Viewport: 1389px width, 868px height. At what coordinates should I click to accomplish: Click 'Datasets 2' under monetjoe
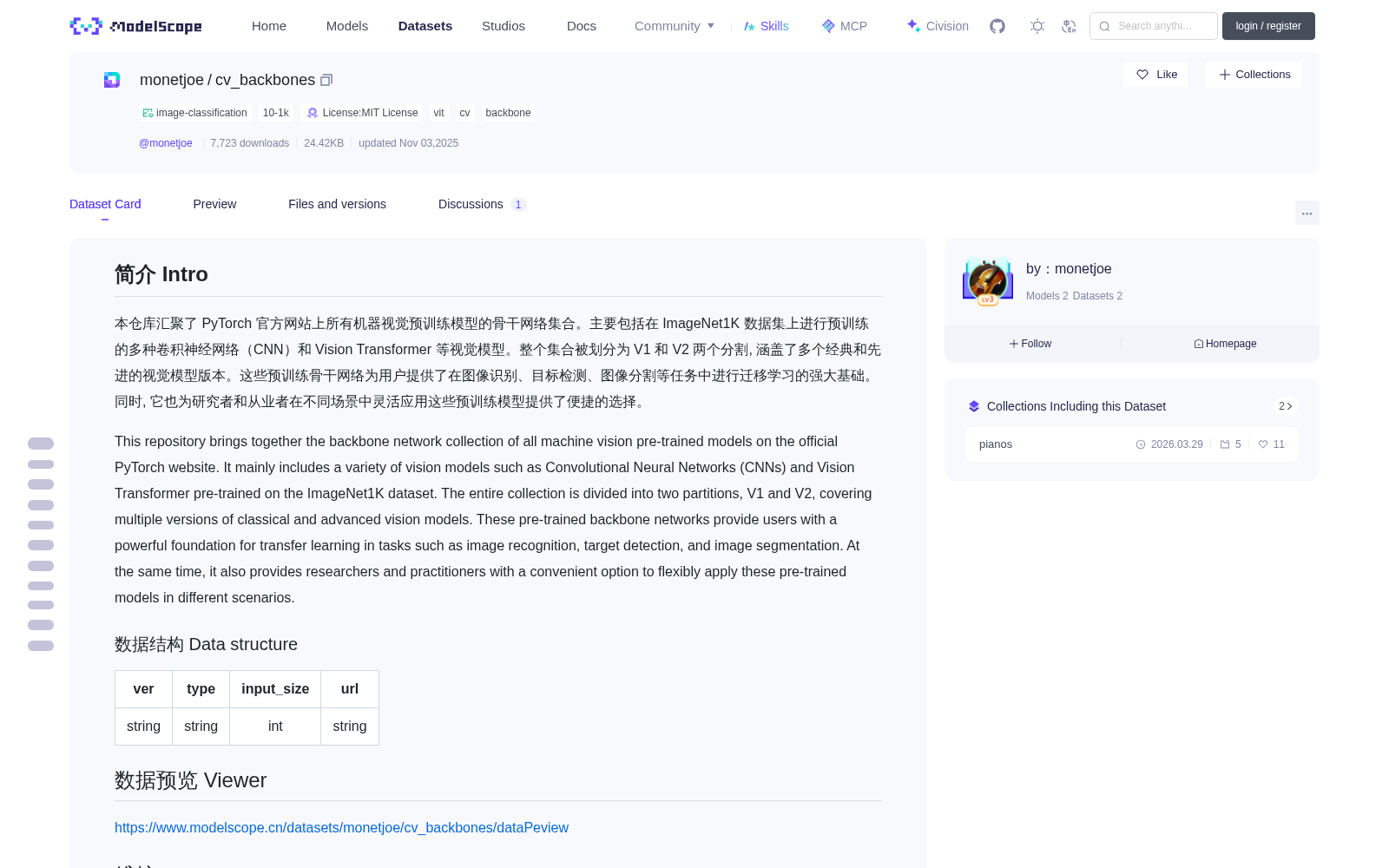click(x=1097, y=296)
